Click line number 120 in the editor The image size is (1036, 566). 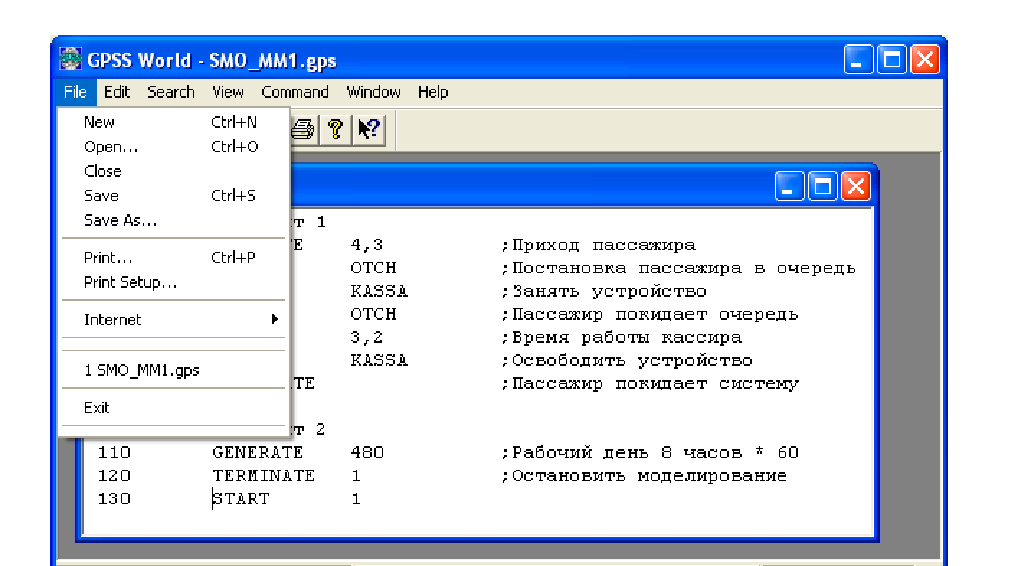114,476
